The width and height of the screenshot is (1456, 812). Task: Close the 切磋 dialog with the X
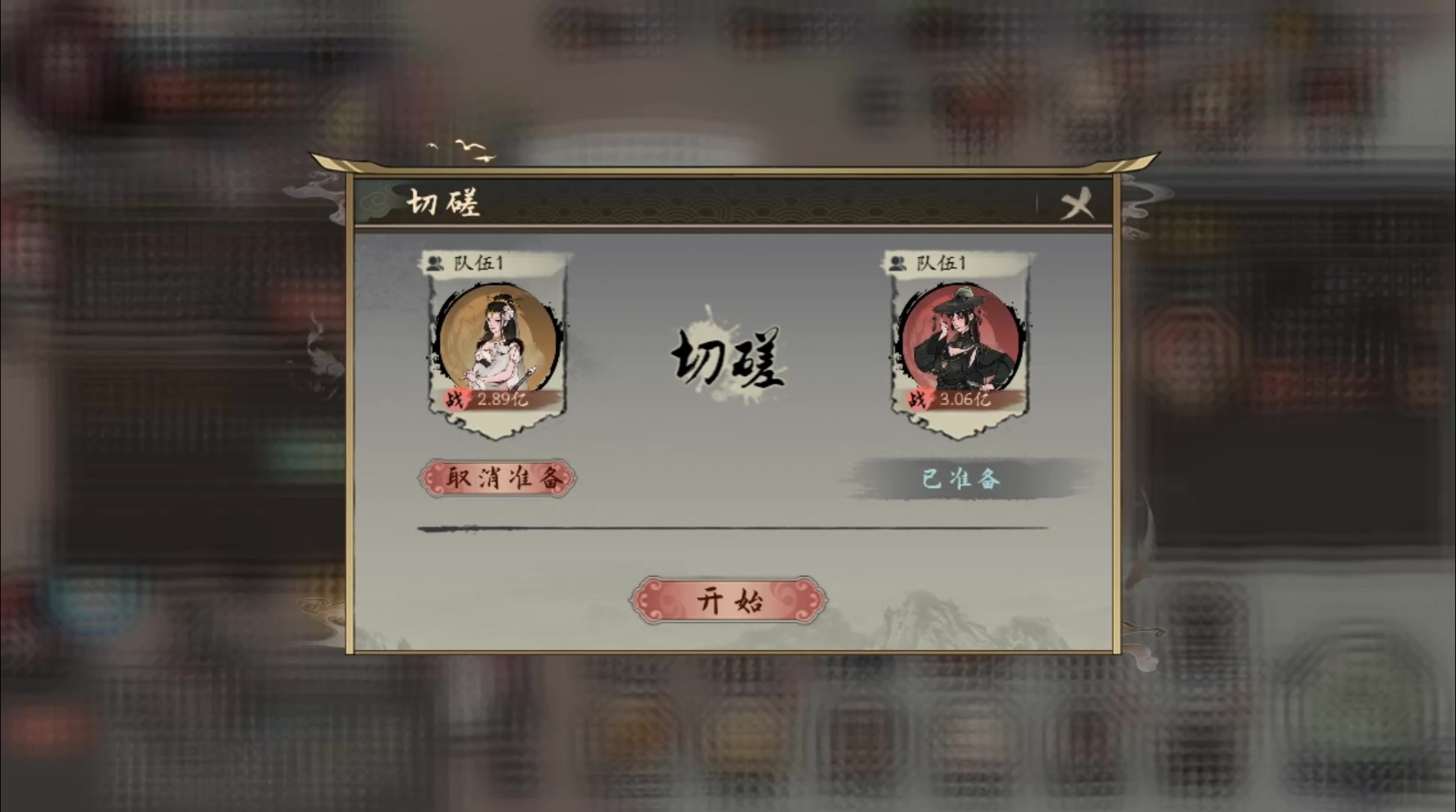pos(1076,204)
